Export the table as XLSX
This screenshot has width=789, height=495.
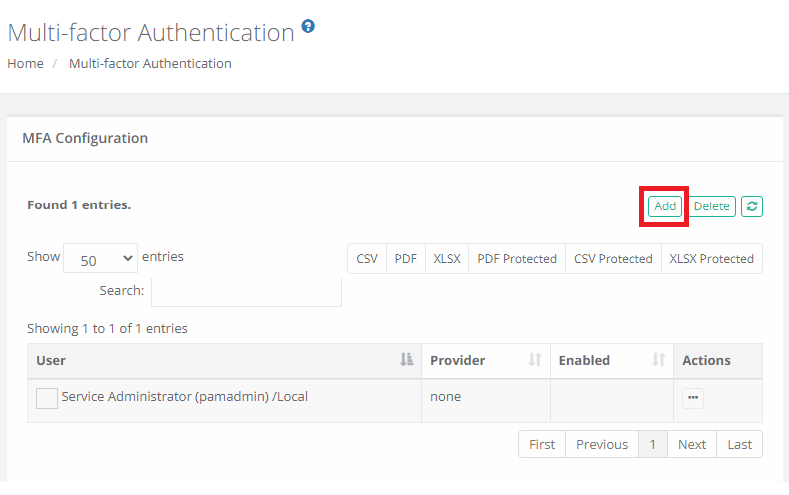[447, 258]
